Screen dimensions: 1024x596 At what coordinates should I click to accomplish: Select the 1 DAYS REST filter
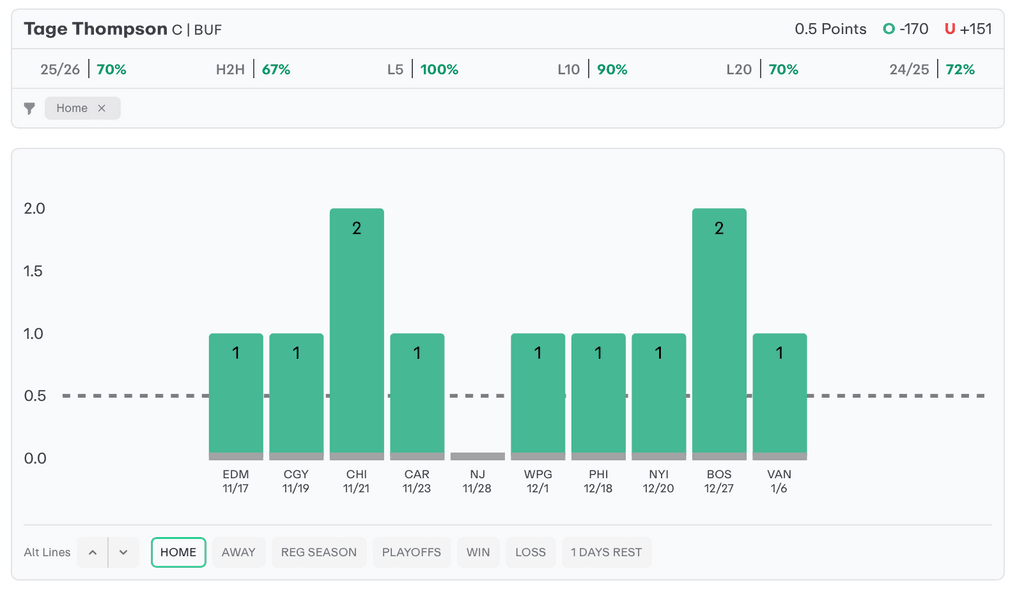[x=606, y=552]
